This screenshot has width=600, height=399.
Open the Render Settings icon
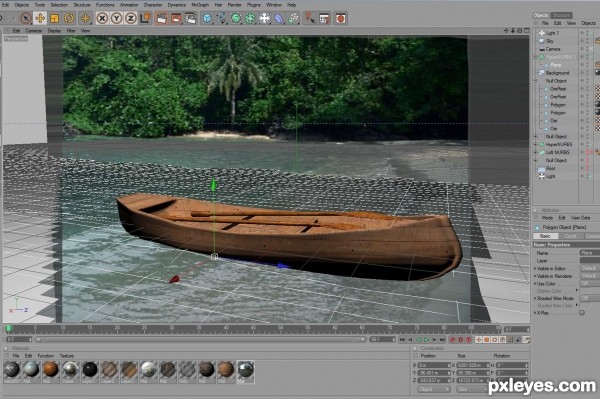pyautogui.click(x=191, y=18)
